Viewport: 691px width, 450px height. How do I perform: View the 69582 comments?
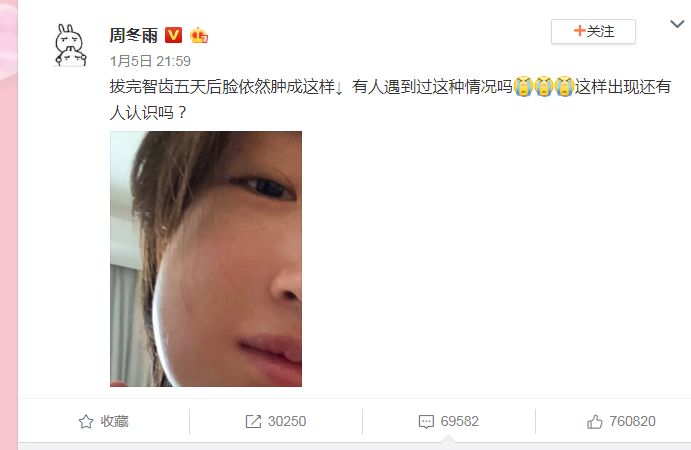[x=460, y=421]
